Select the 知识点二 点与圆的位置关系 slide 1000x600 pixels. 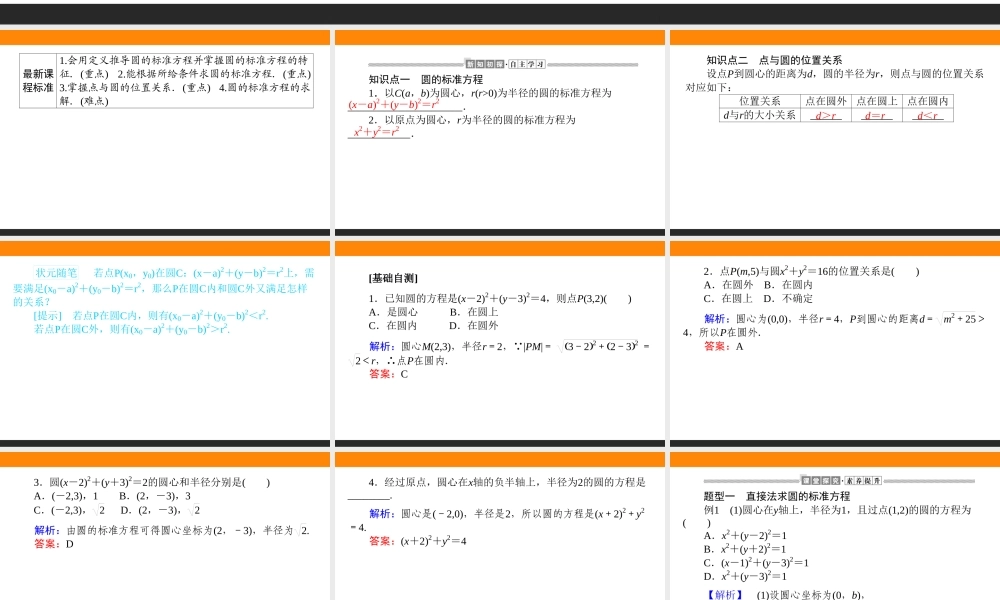835,133
